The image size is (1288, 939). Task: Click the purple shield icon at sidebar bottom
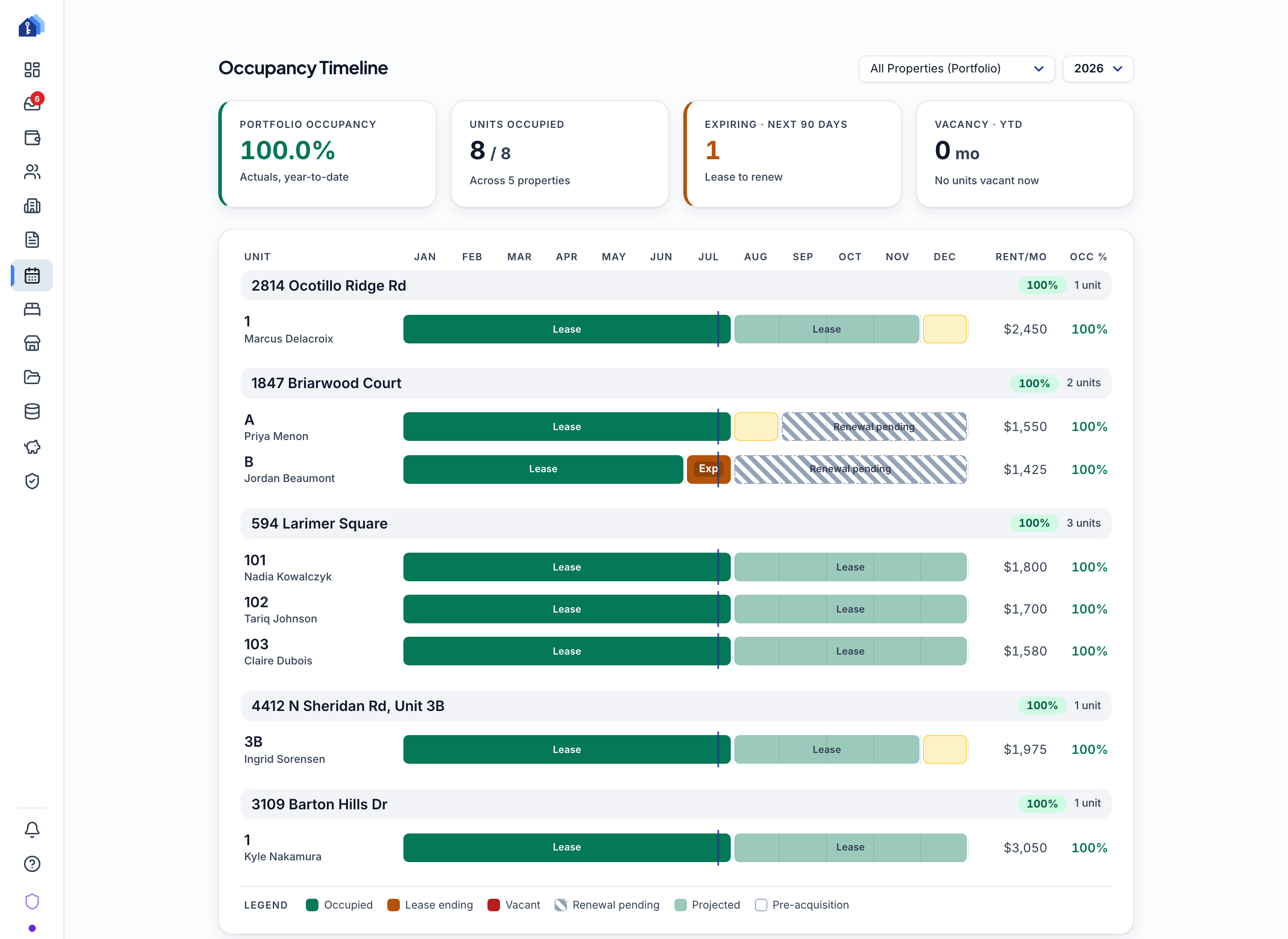click(x=32, y=901)
